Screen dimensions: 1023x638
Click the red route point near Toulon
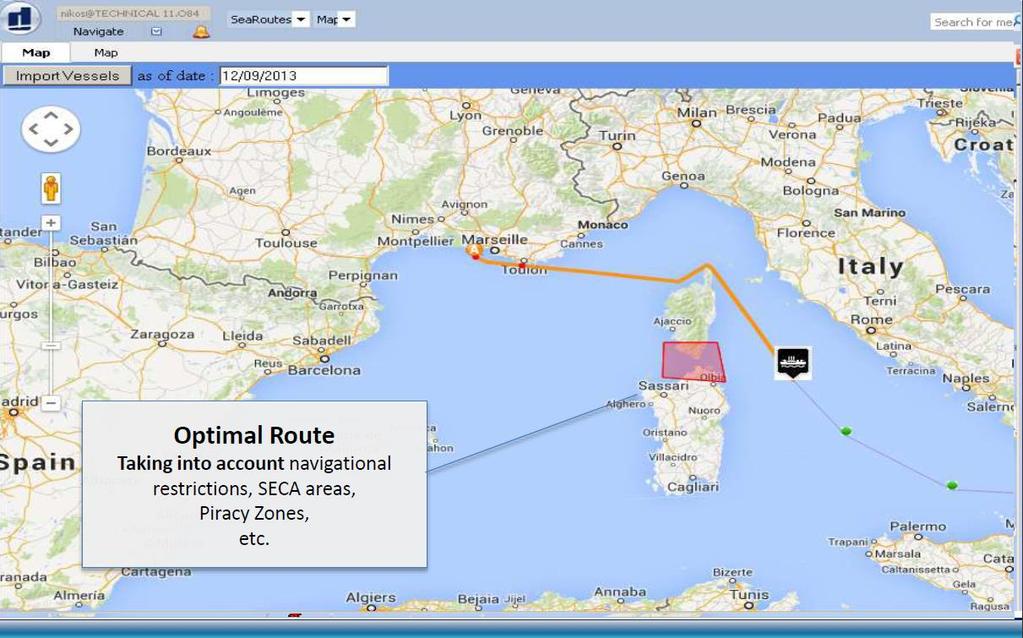[521, 266]
